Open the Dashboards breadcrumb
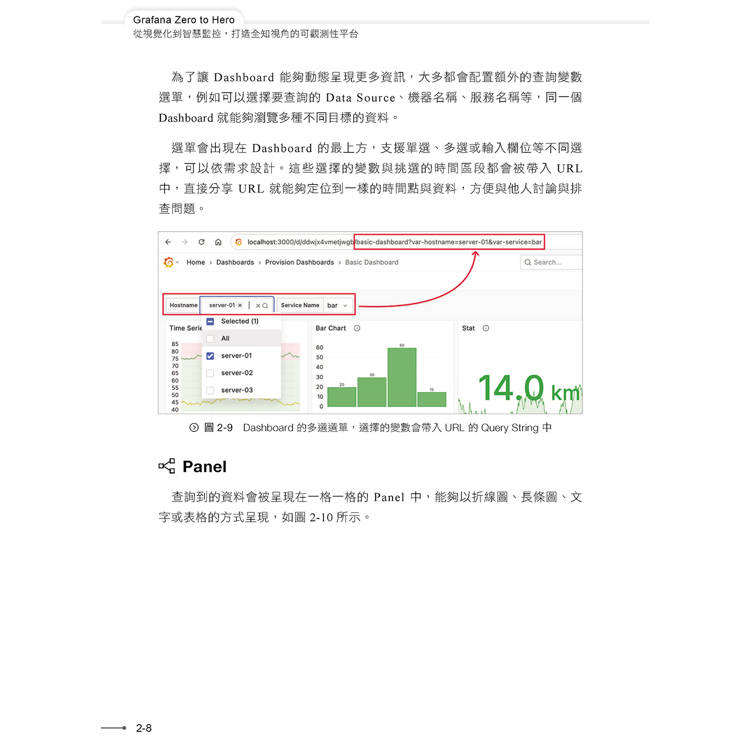 [x=235, y=262]
